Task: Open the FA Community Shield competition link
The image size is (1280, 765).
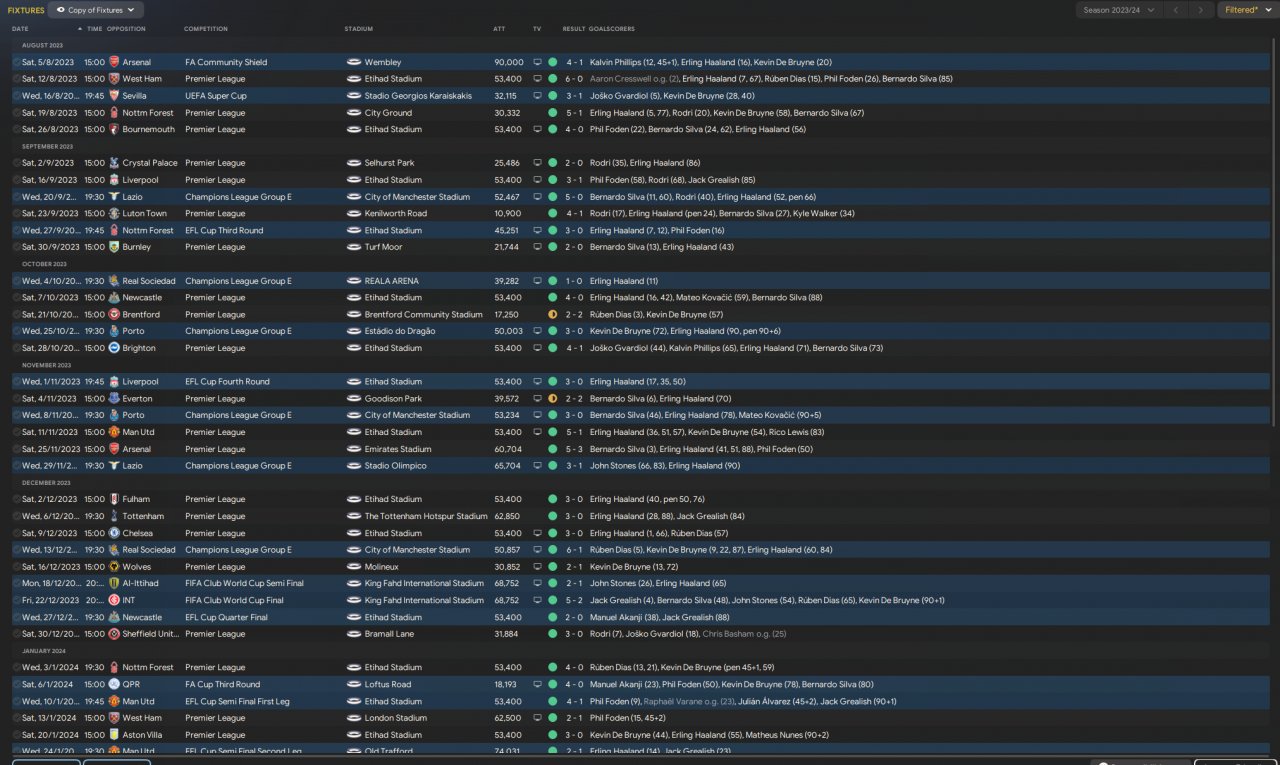Action: tap(226, 62)
